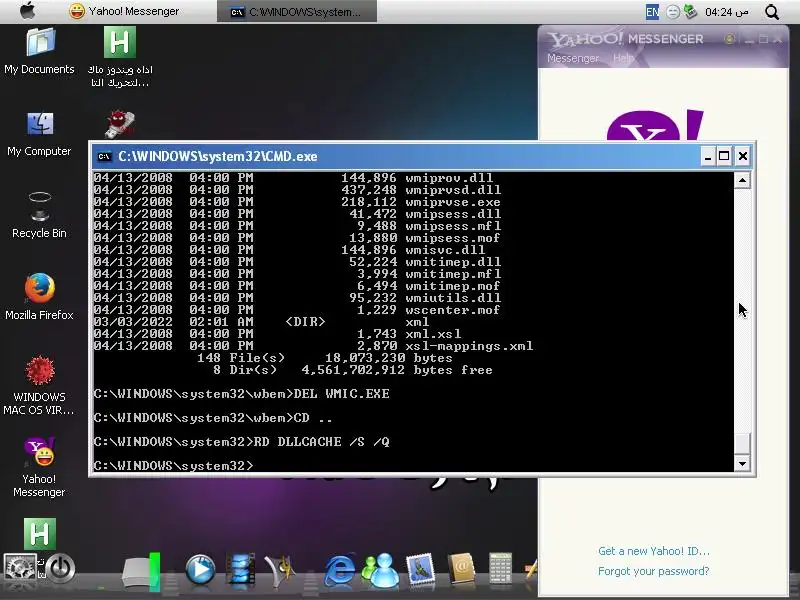The width and height of the screenshot is (800, 600).
Task: Click the 'xsl-mappings.xml' file entry
Action: click(469, 346)
